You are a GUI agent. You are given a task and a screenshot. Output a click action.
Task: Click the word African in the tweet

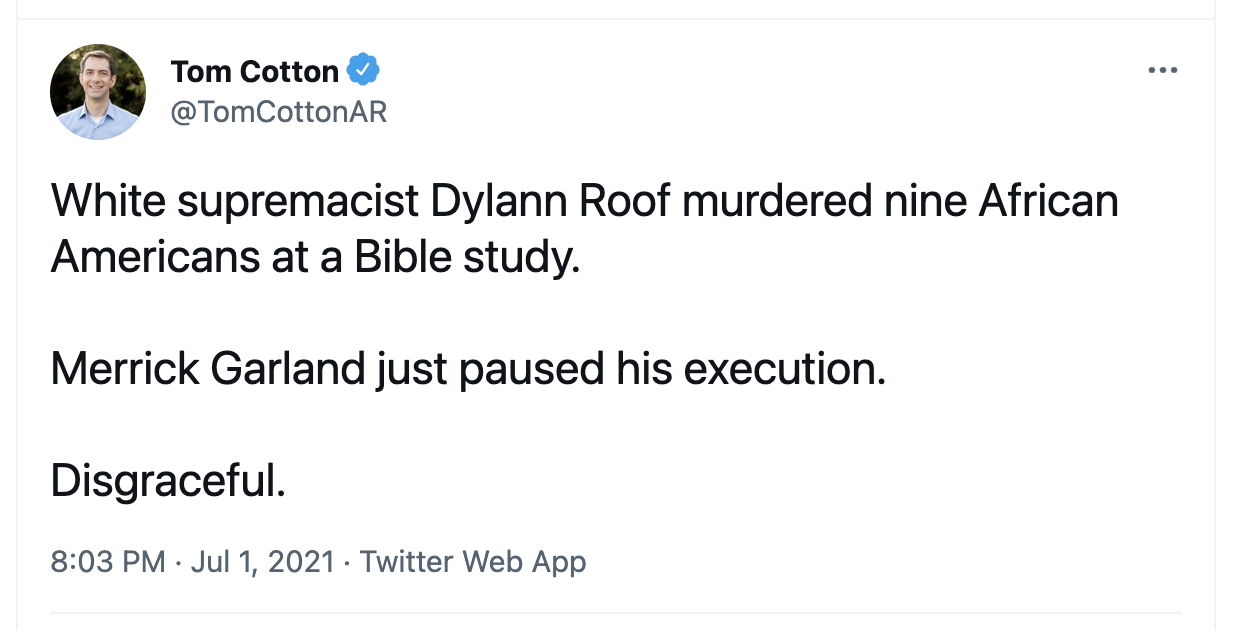click(1047, 201)
